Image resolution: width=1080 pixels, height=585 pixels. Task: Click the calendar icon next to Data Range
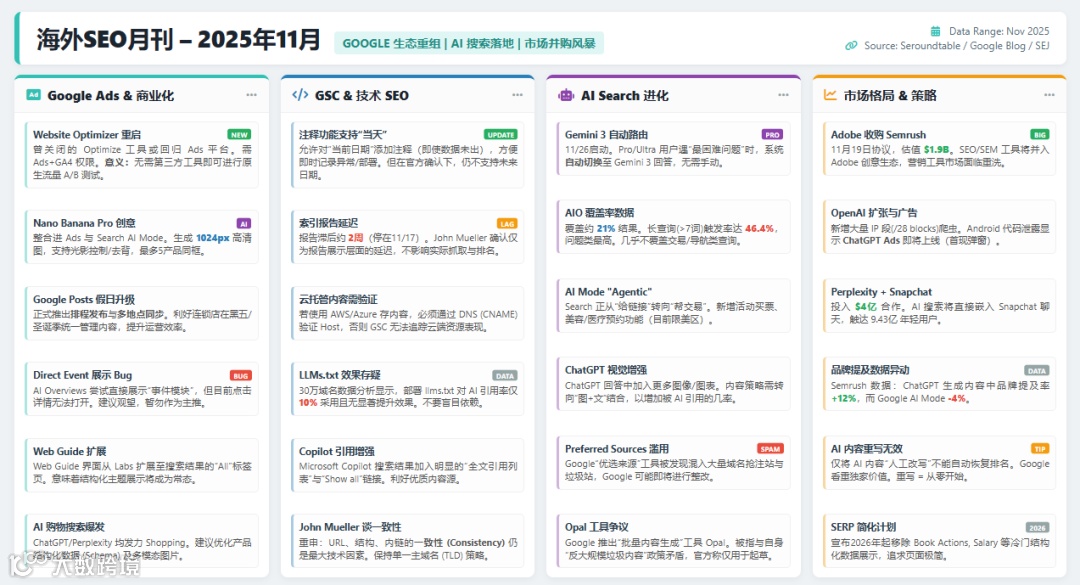[x=935, y=31]
